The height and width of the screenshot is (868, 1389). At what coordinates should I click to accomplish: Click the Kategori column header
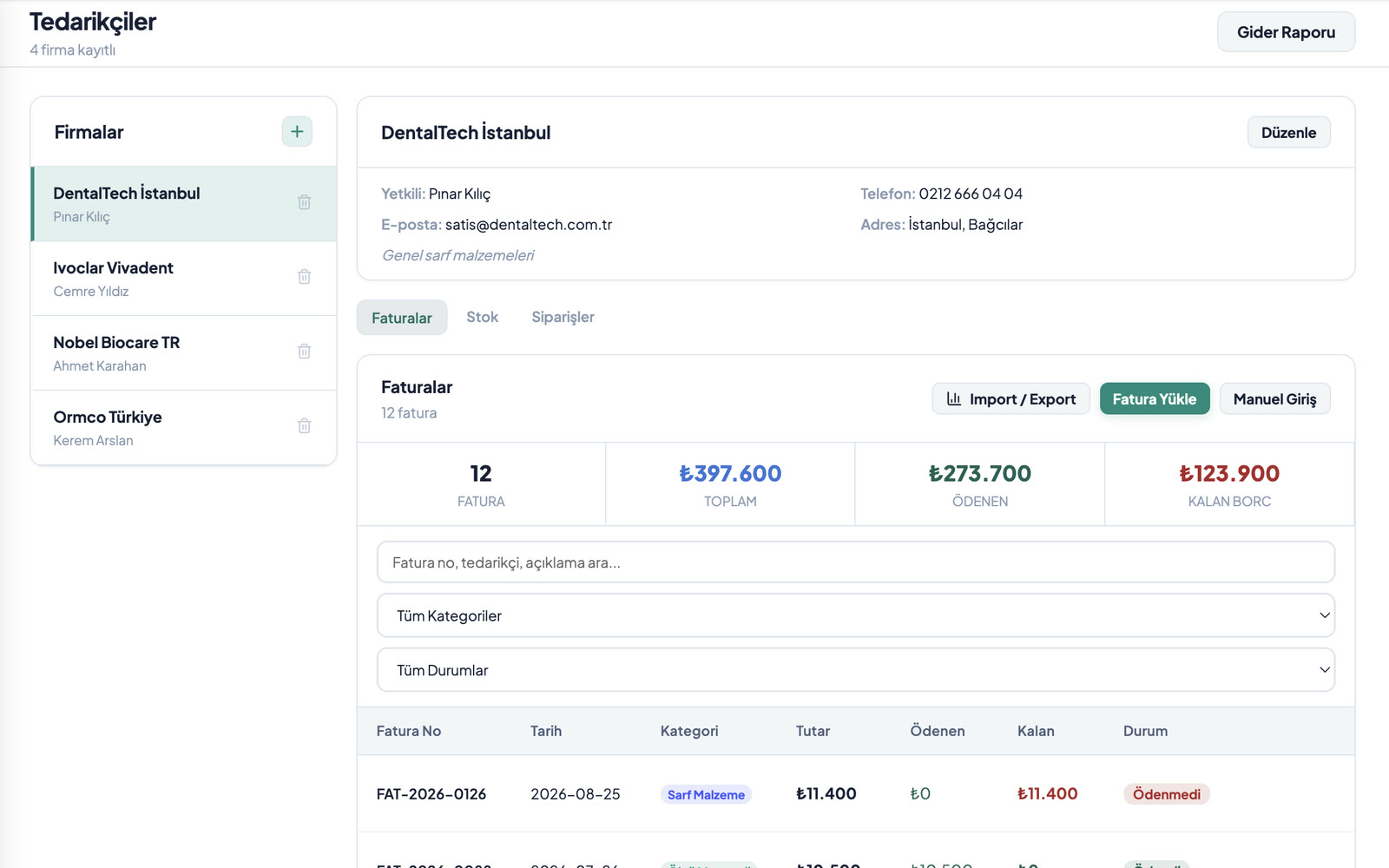689,731
